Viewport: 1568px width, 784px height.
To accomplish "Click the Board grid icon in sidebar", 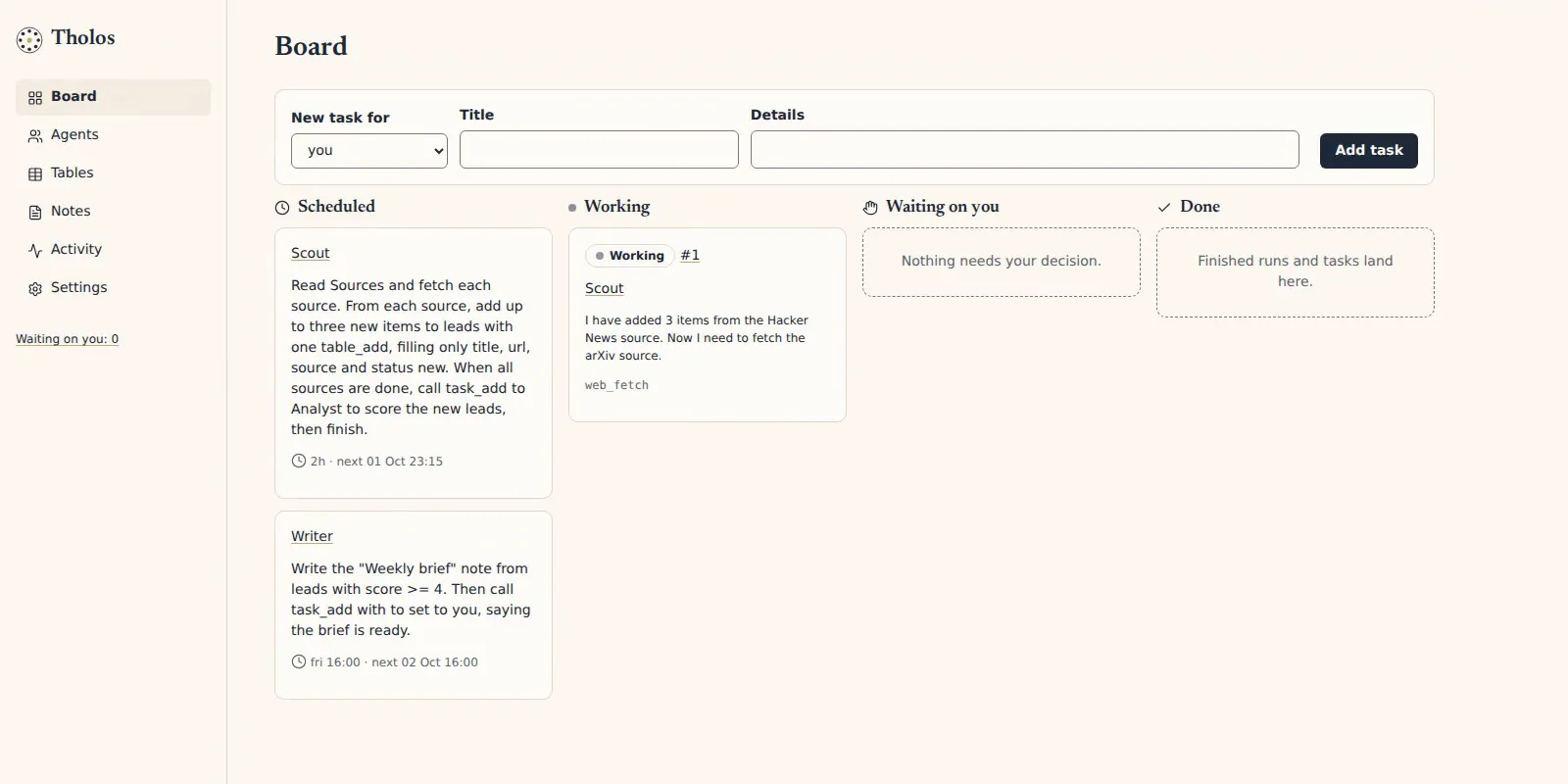I will coord(35,98).
